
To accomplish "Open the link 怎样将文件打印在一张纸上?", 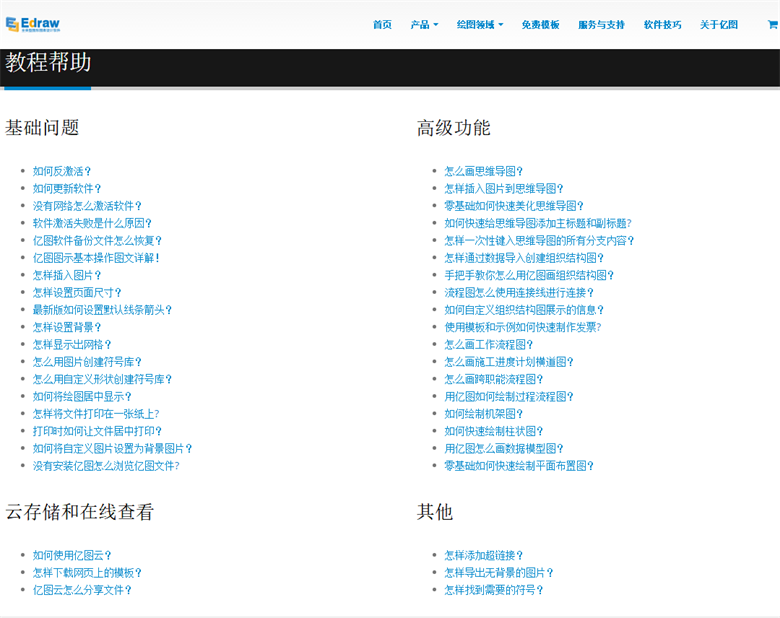I will coord(96,414).
